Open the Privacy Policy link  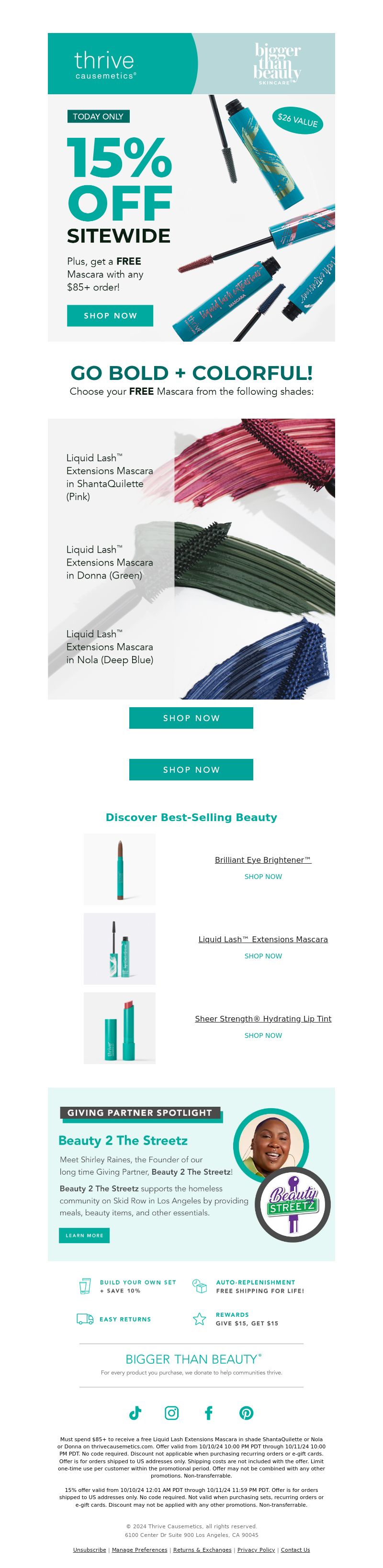point(256,1550)
